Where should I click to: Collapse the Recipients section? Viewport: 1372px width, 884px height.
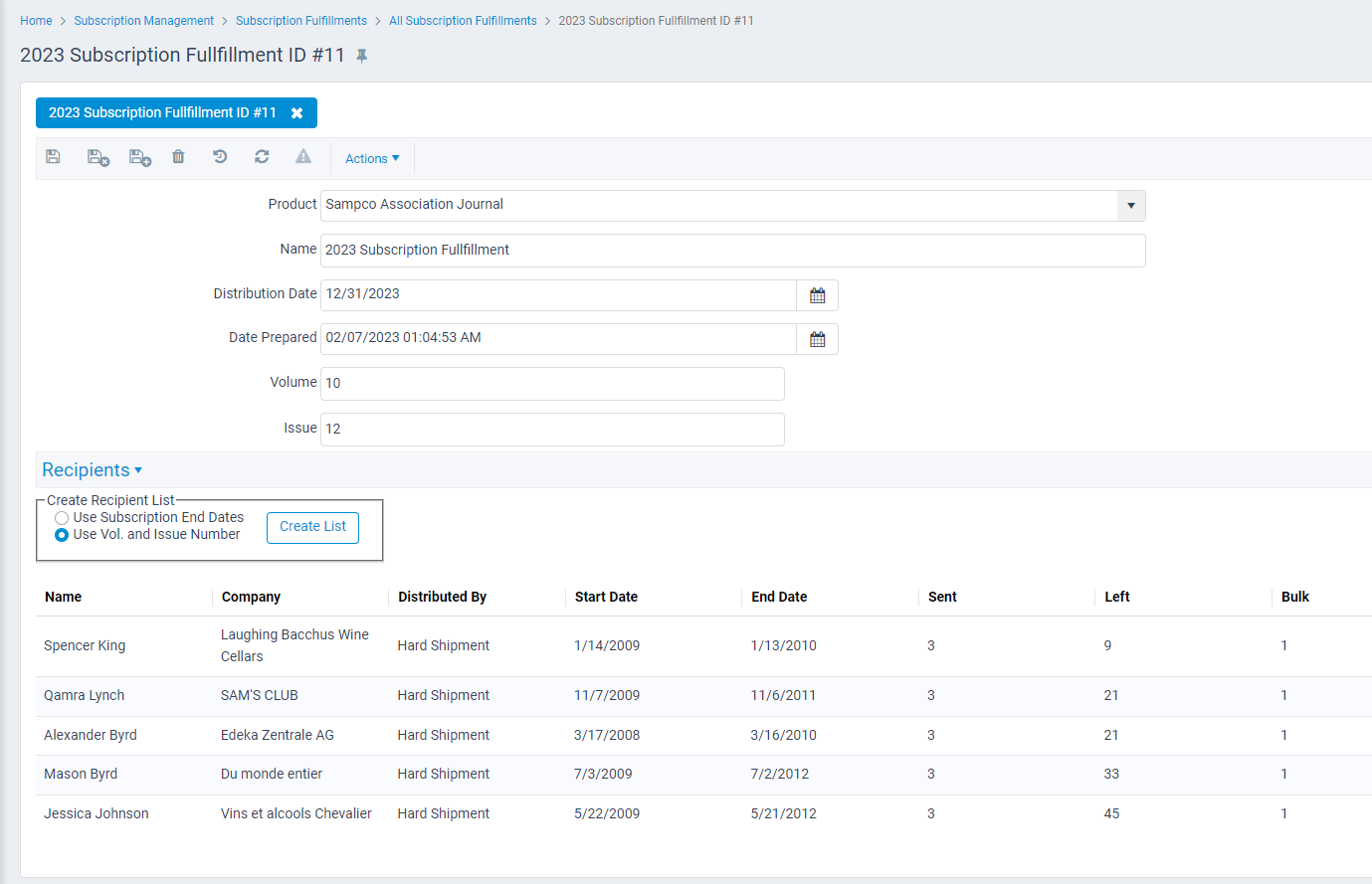click(x=92, y=470)
